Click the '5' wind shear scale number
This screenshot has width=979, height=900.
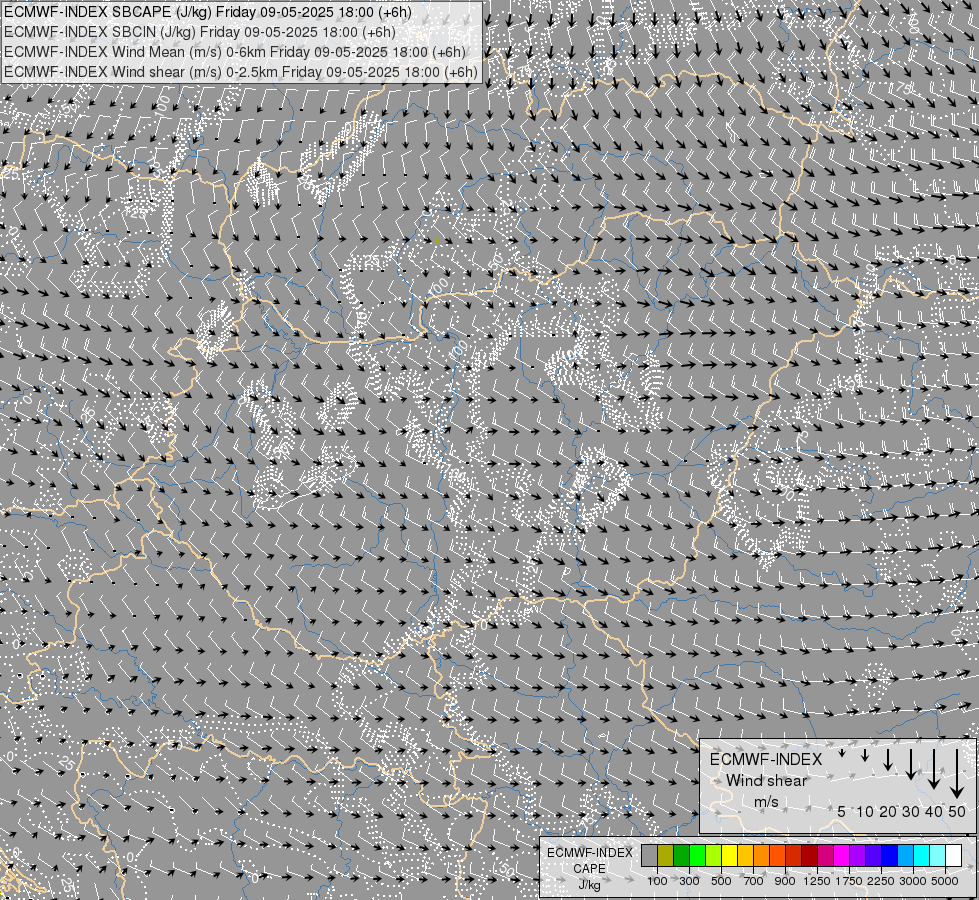pyautogui.click(x=842, y=811)
